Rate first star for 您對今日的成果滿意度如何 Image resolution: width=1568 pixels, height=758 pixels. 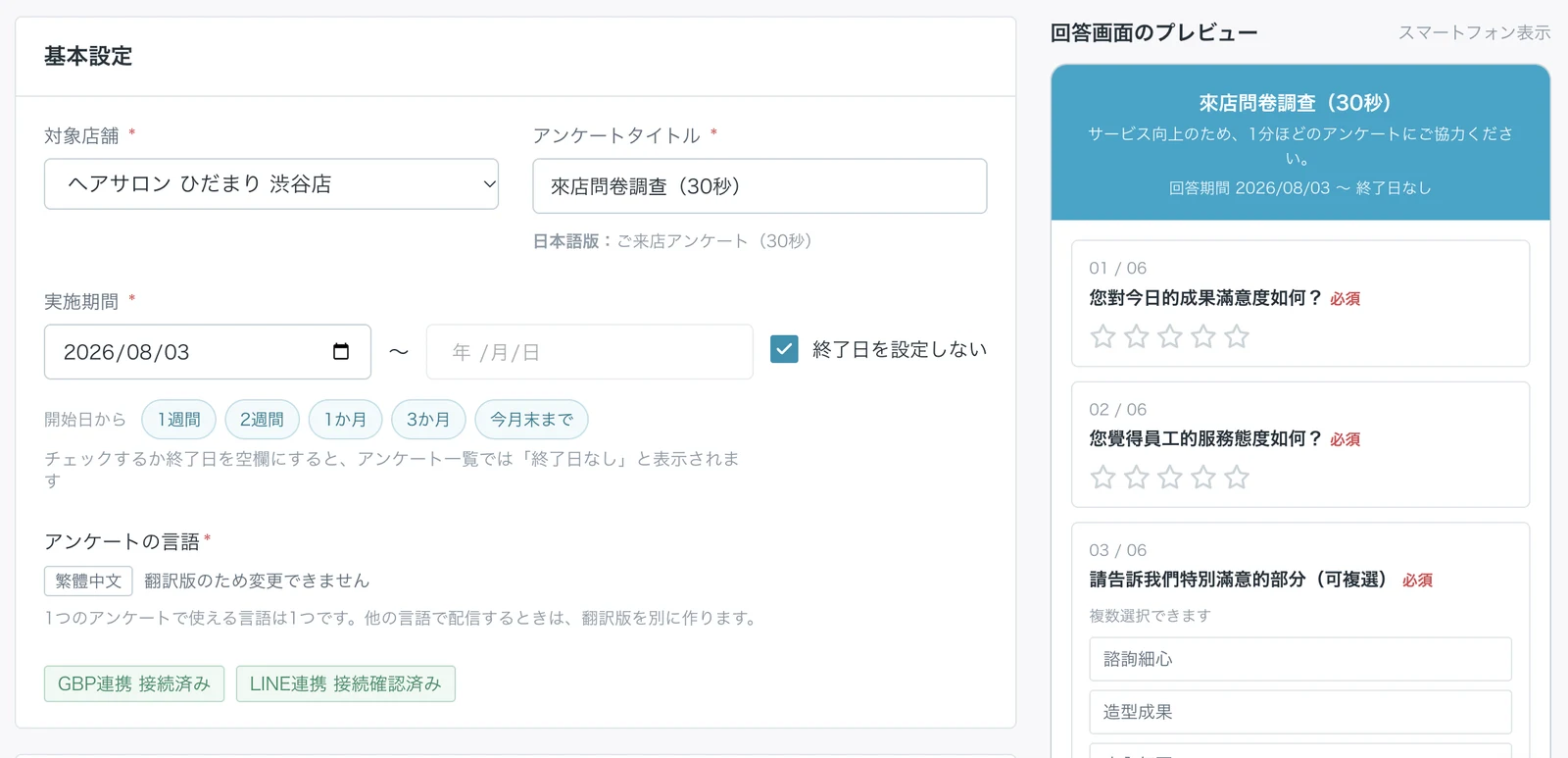point(1103,336)
